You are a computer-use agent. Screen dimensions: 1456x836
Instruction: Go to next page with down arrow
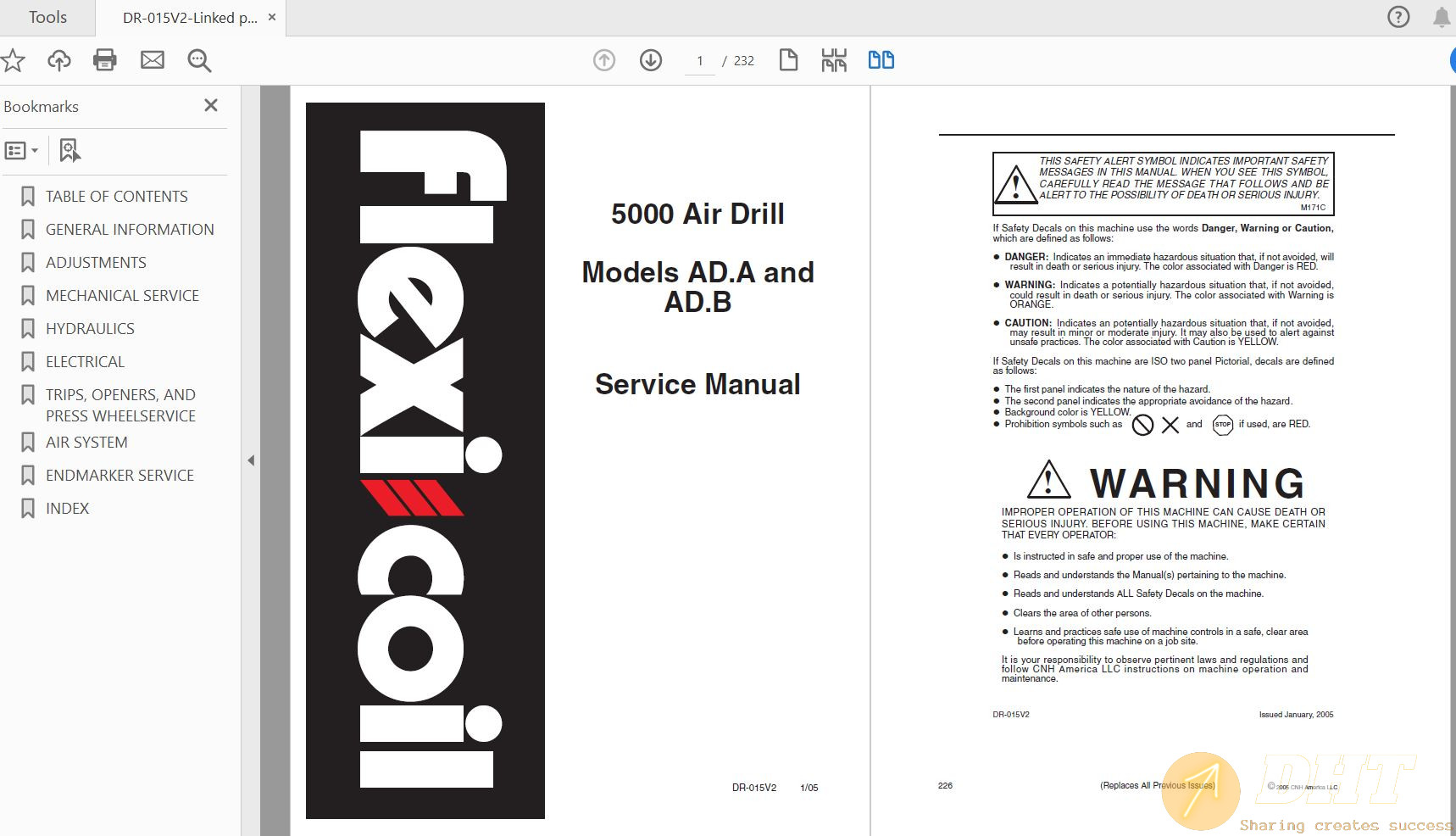coord(651,60)
